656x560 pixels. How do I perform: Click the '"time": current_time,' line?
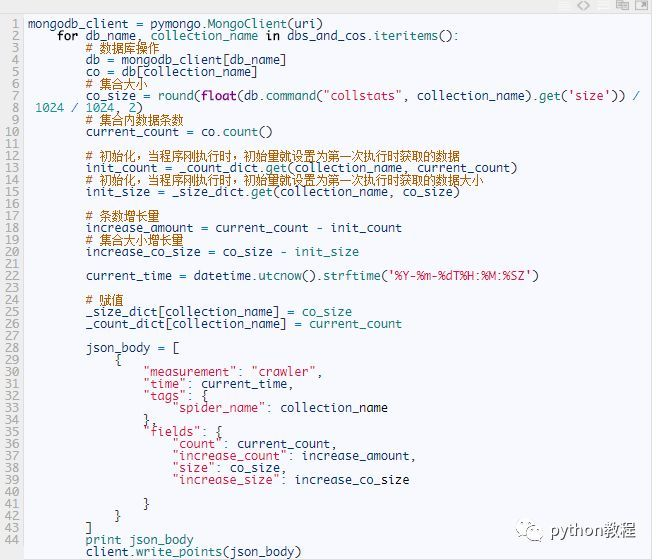(218, 384)
